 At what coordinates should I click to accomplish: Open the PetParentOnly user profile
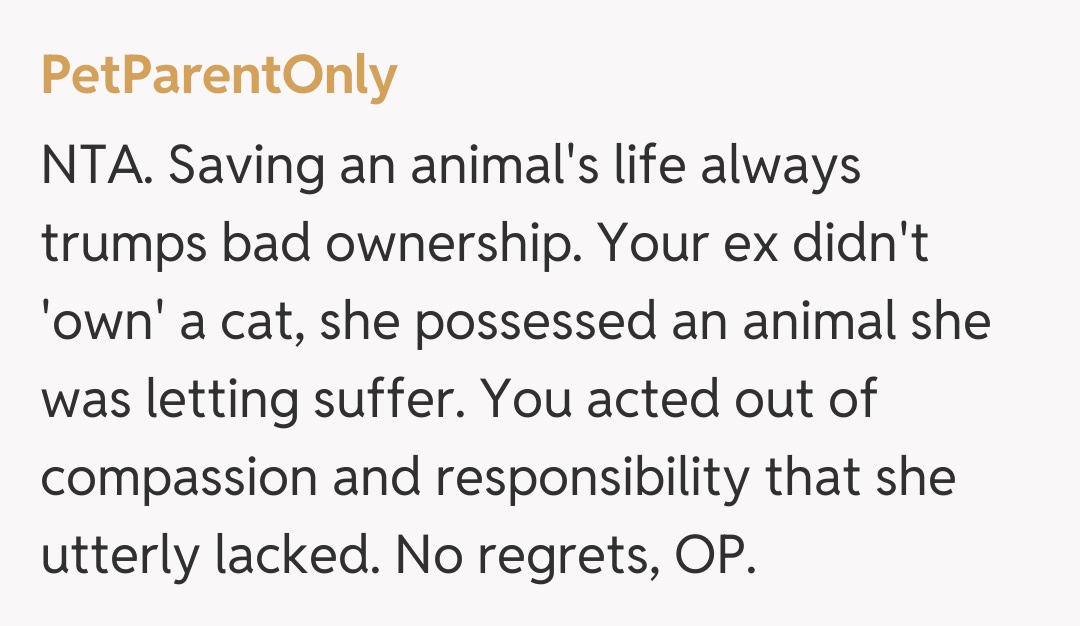219,77
